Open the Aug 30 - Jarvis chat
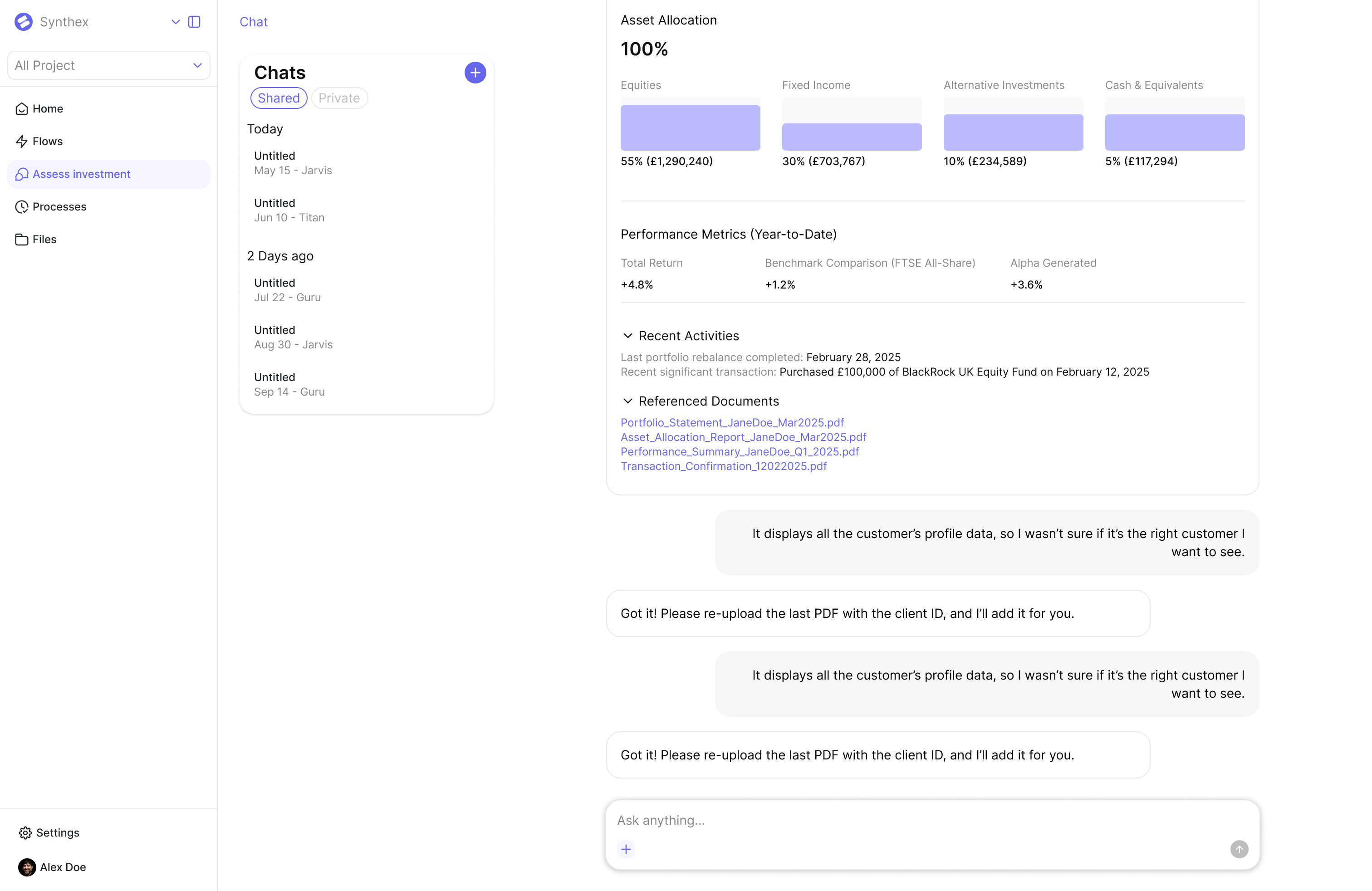 coord(367,337)
